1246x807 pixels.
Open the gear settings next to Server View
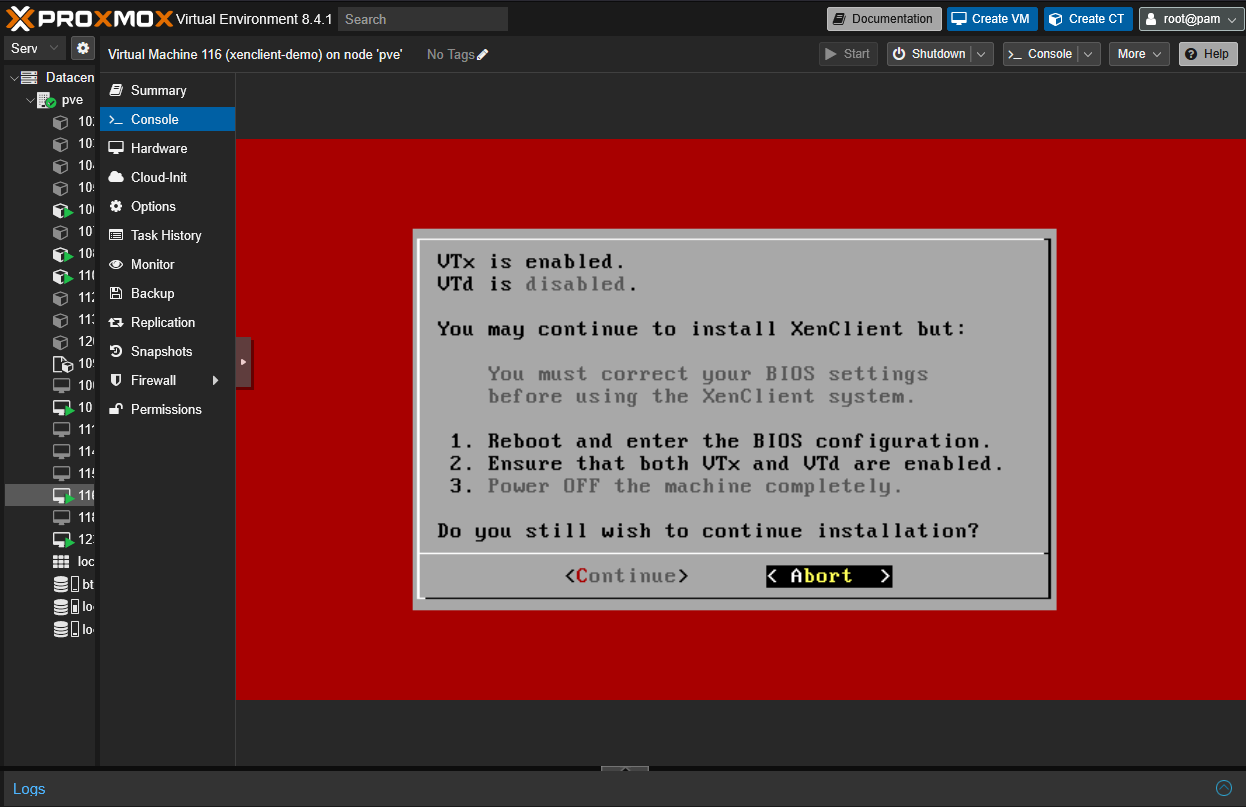[82, 48]
